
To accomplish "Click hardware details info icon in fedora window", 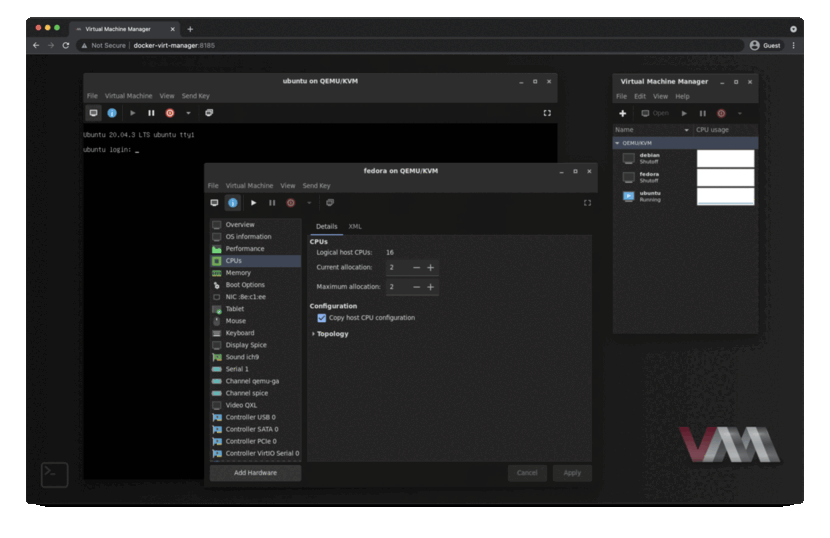I will coord(232,203).
